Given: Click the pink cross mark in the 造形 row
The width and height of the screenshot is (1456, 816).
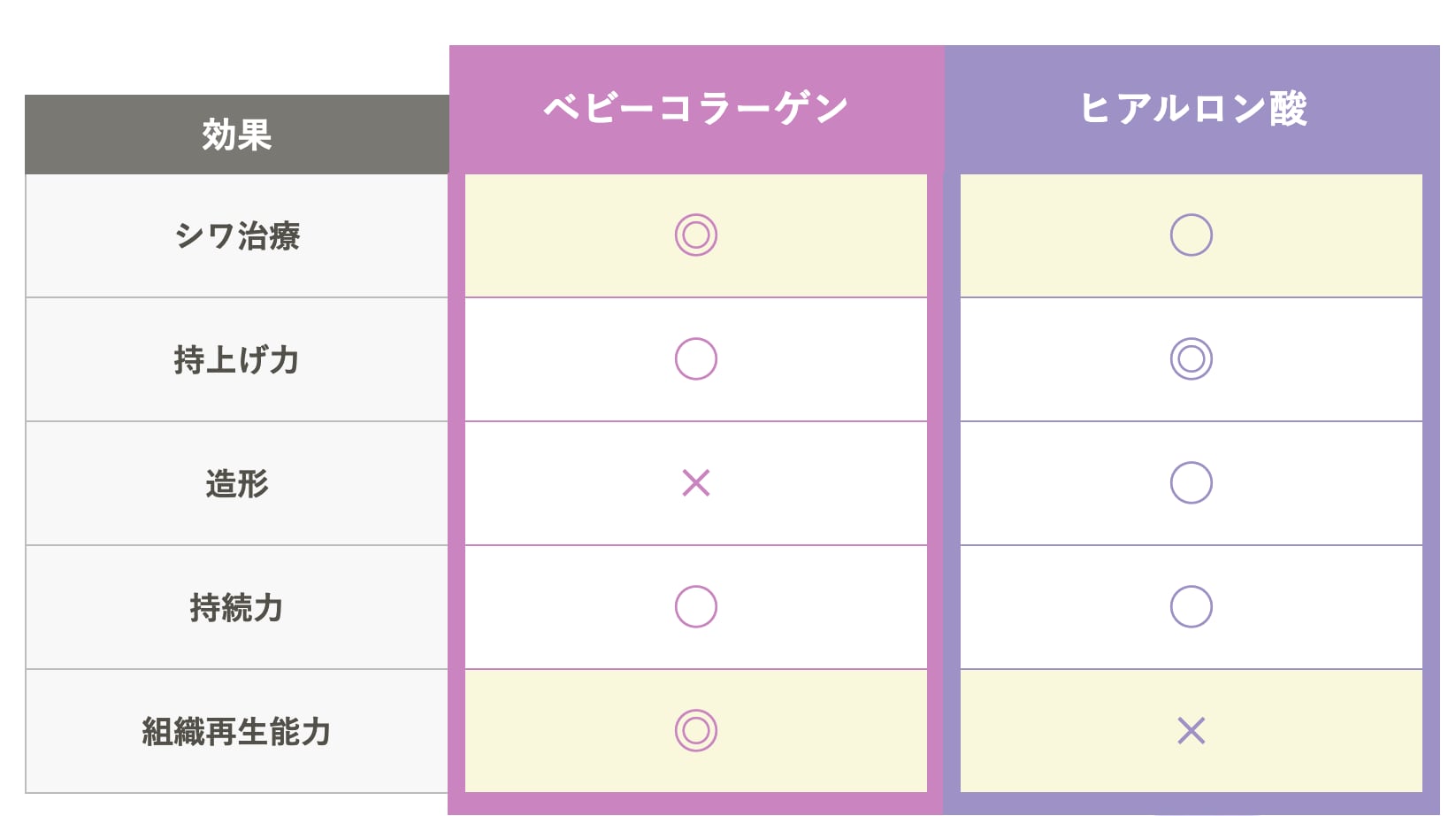Looking at the screenshot, I should coord(696,483).
